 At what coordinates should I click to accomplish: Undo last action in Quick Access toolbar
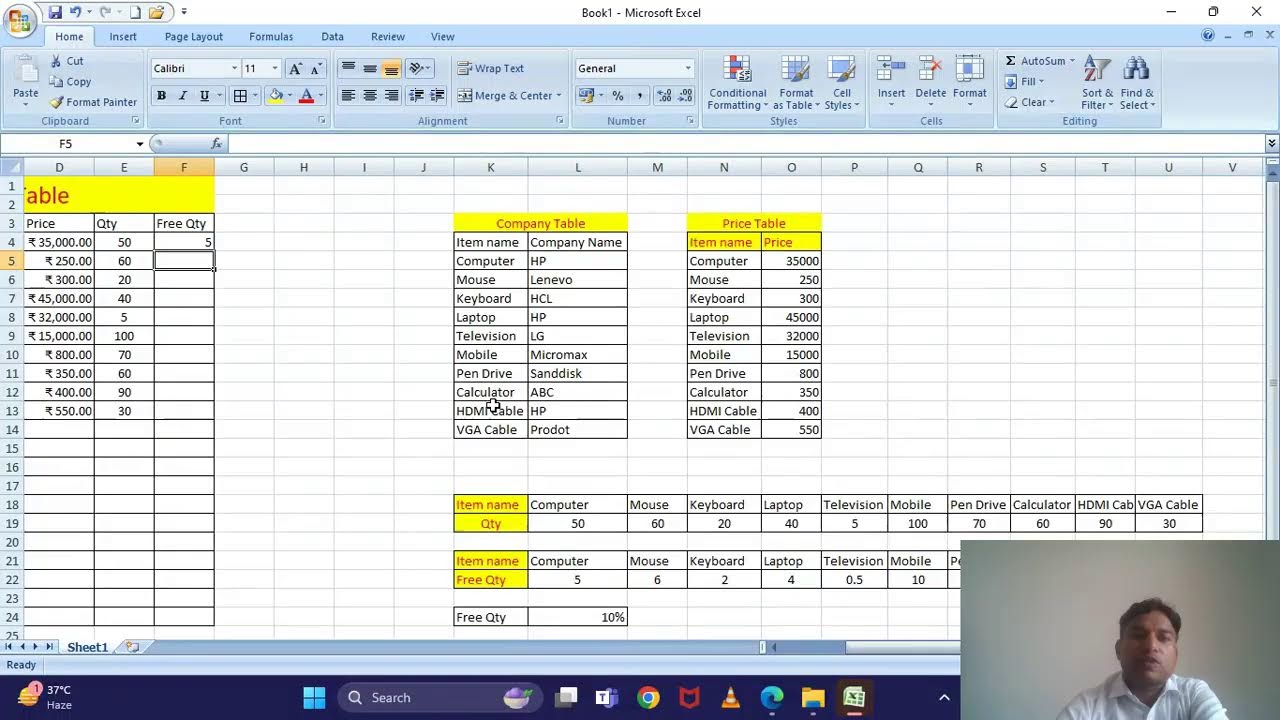tap(75, 12)
